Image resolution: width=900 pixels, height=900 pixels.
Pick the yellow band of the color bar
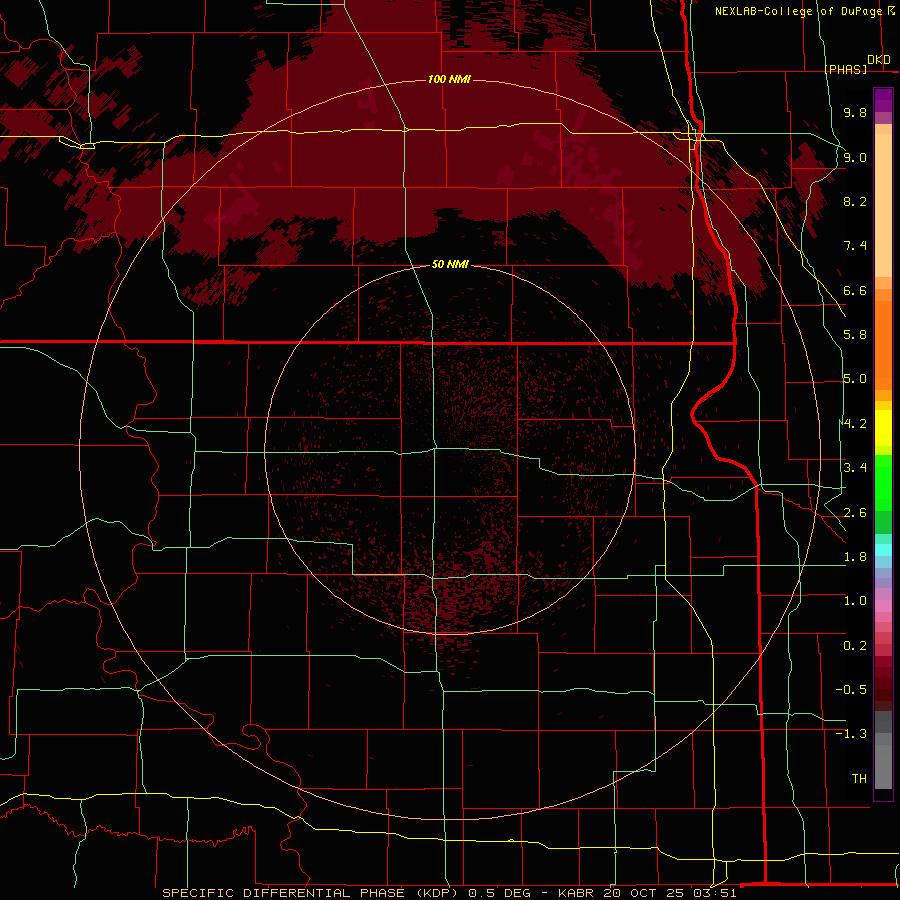[883, 428]
